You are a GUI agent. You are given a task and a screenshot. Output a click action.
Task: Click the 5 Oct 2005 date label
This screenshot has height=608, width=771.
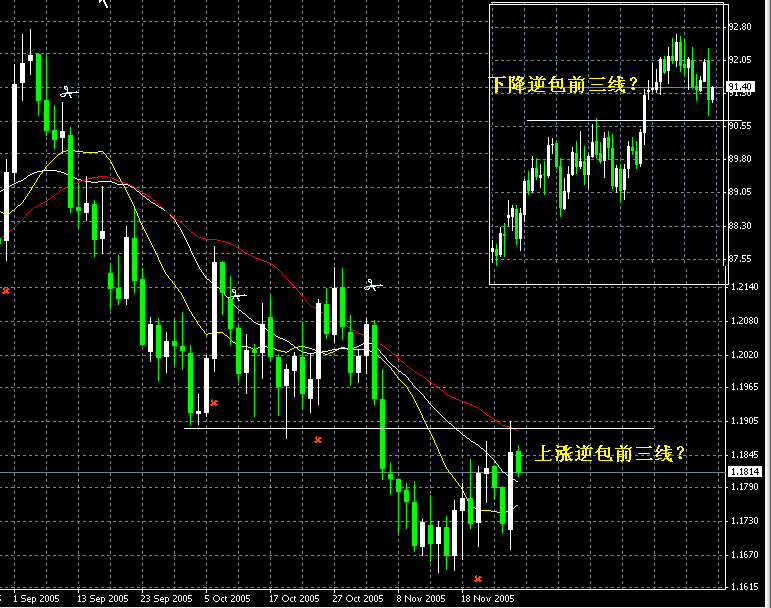[227, 599]
